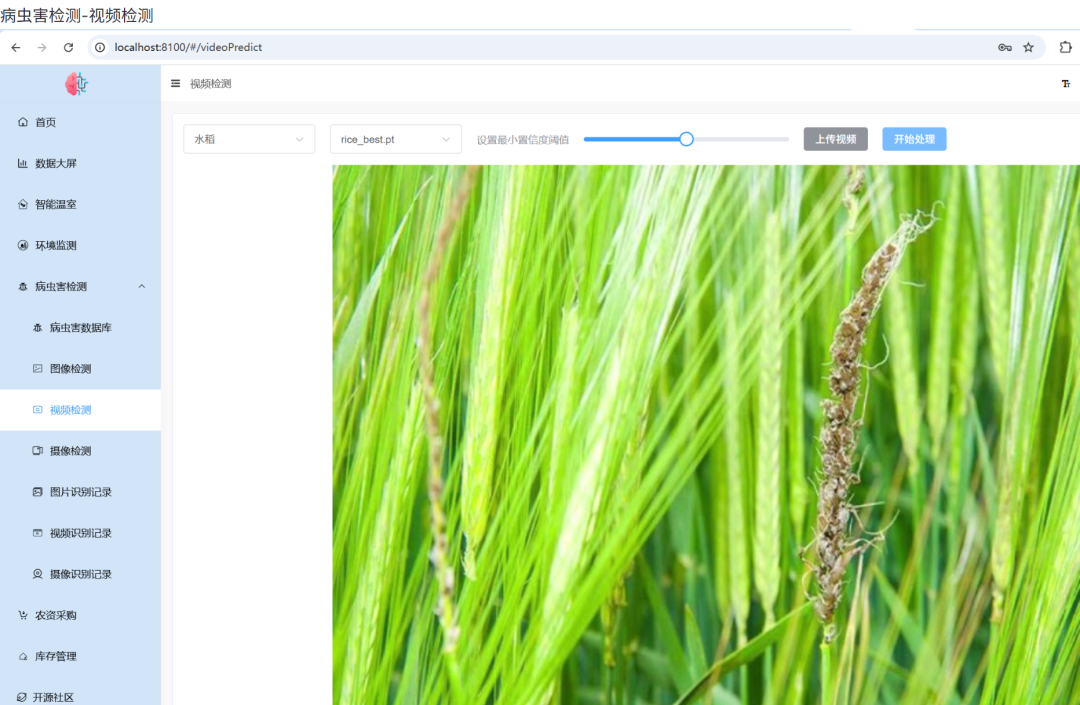The image size is (1080, 705).
Task: Click the localhost:8100 address bar URL
Action: tap(188, 48)
